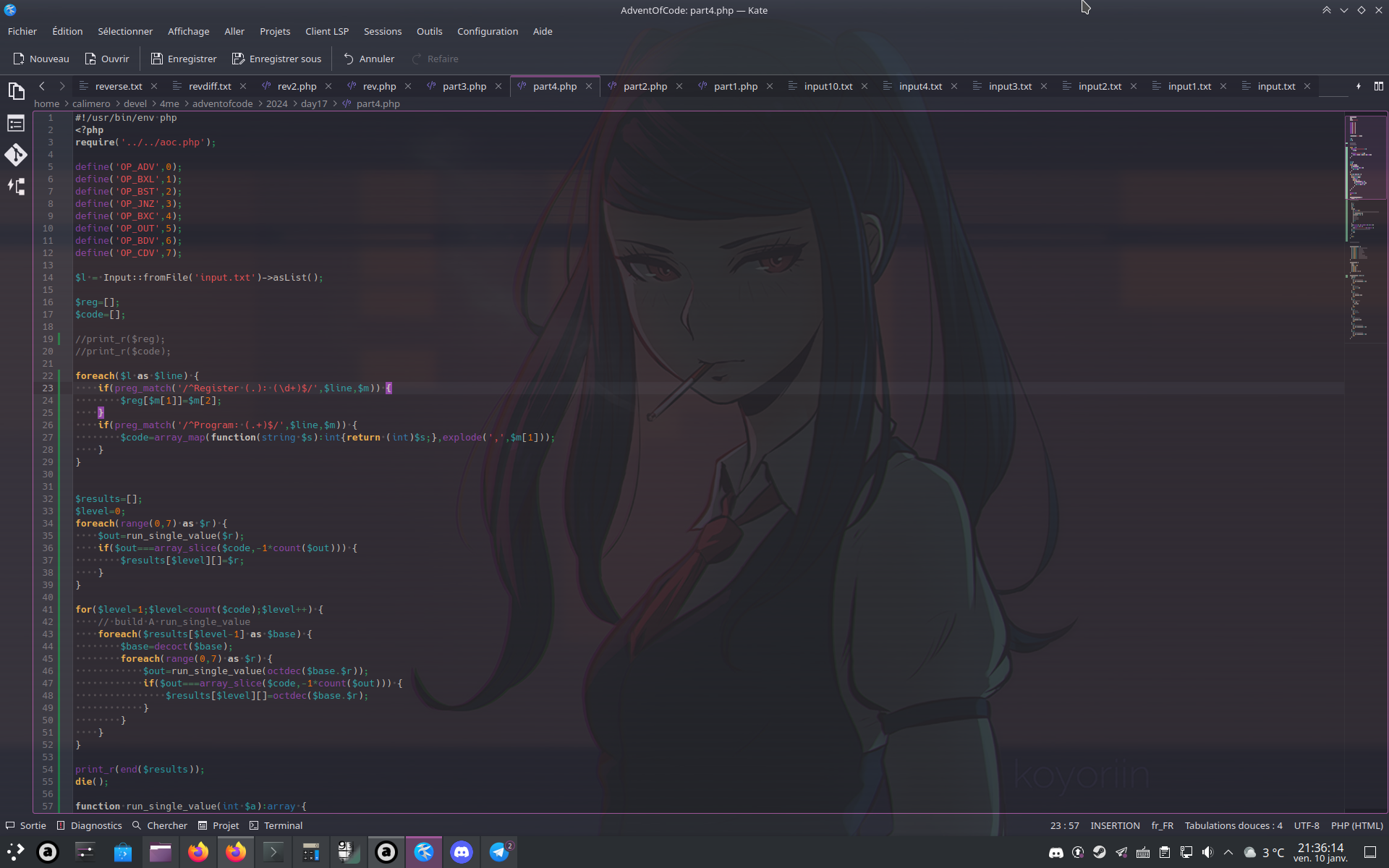
Task: Go to previous tab arrow
Action: point(42,86)
